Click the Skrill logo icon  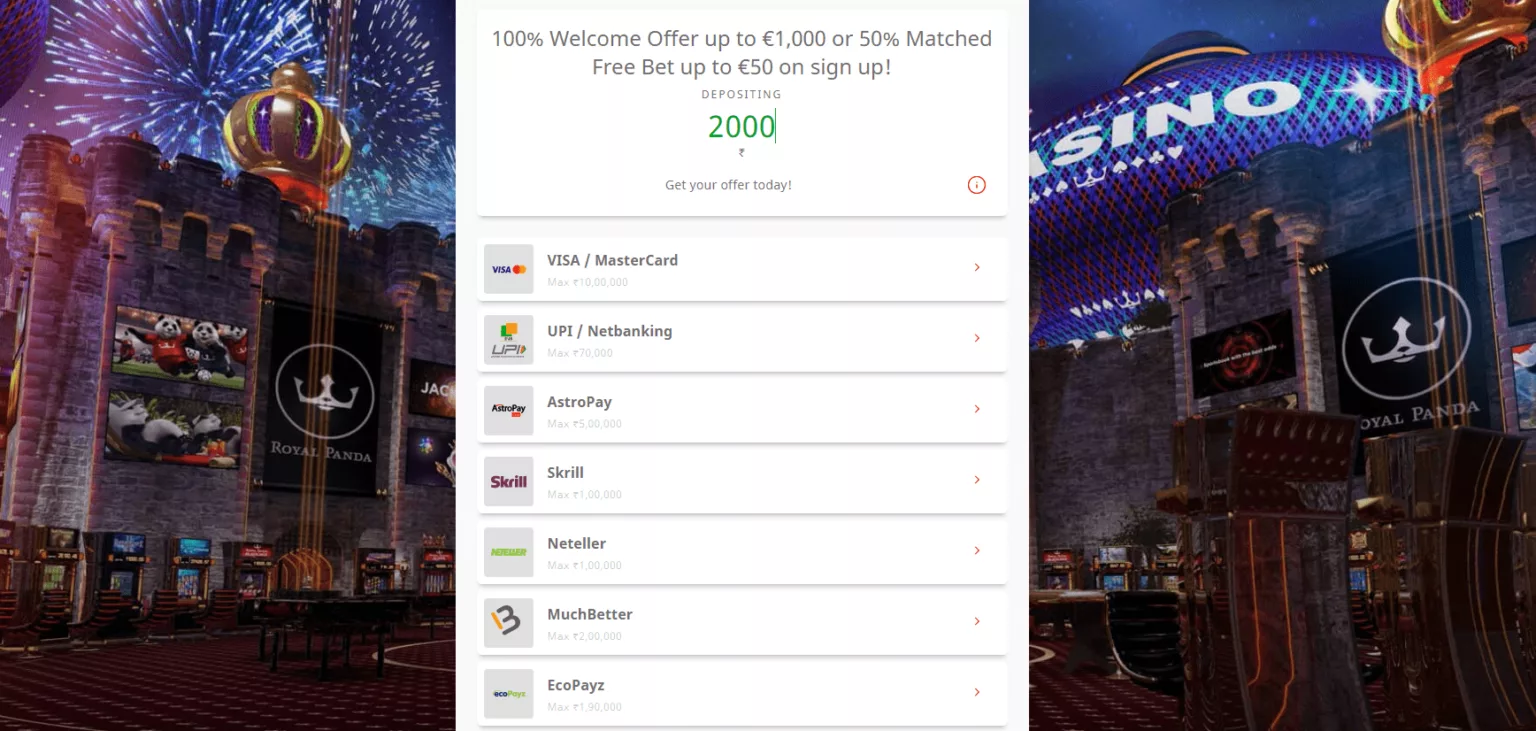coord(509,481)
